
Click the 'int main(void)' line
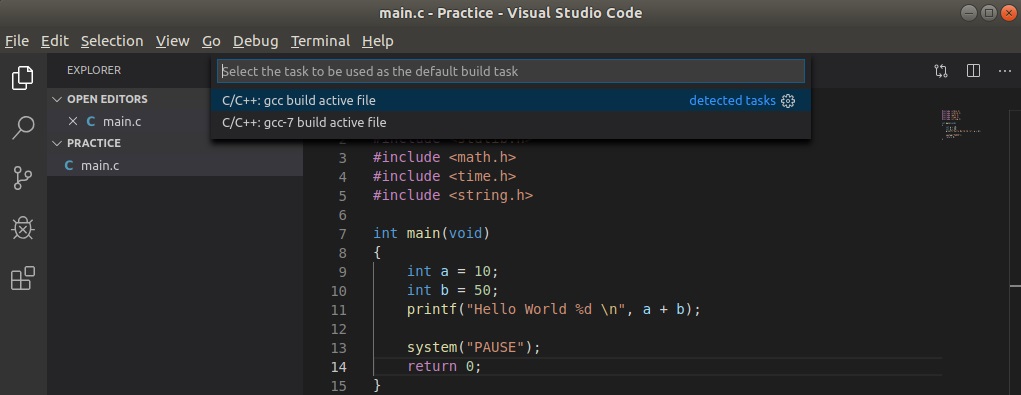pyautogui.click(x=431, y=233)
